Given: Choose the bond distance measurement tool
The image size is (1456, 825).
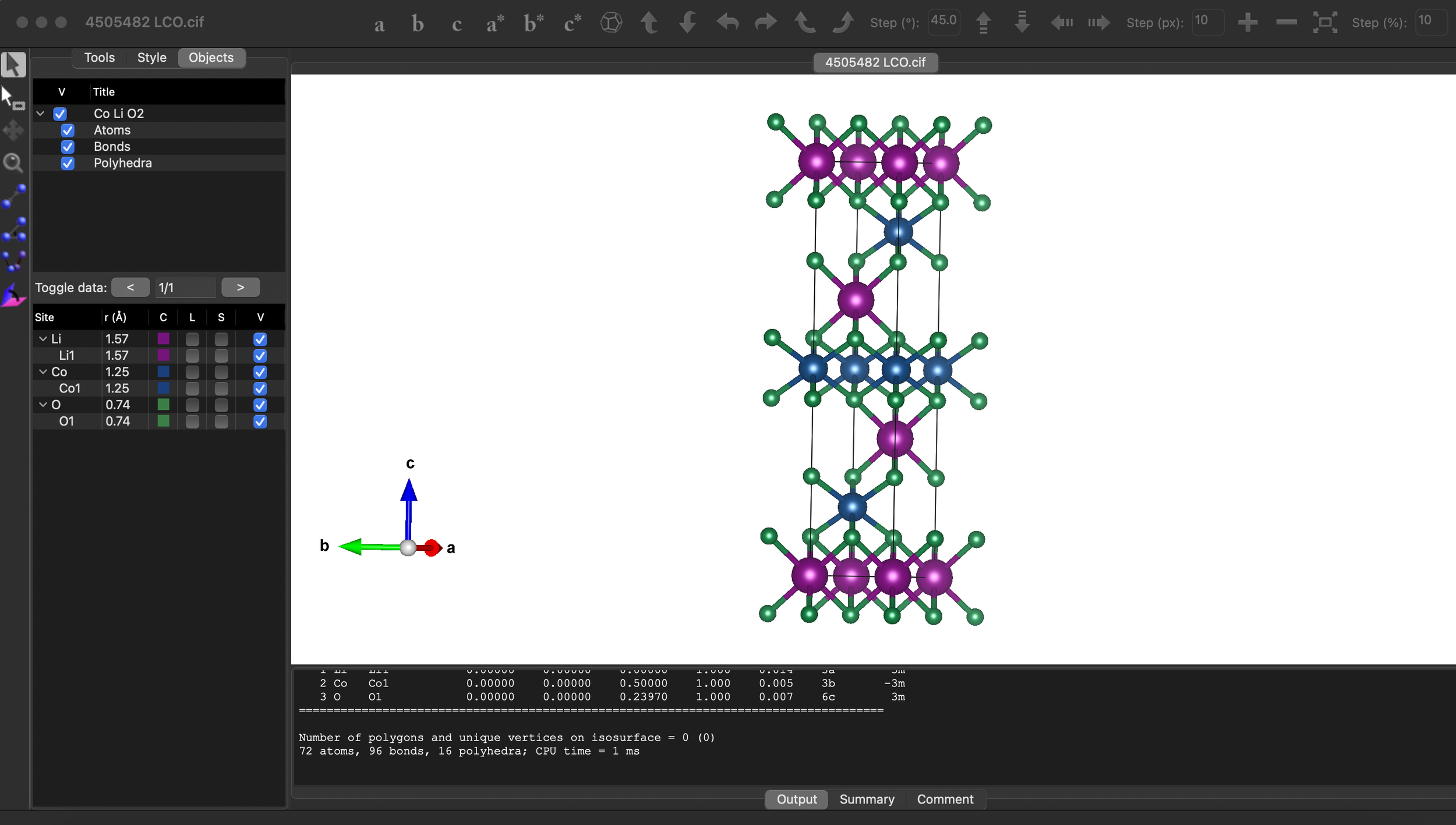Looking at the screenshot, I should click(x=14, y=196).
